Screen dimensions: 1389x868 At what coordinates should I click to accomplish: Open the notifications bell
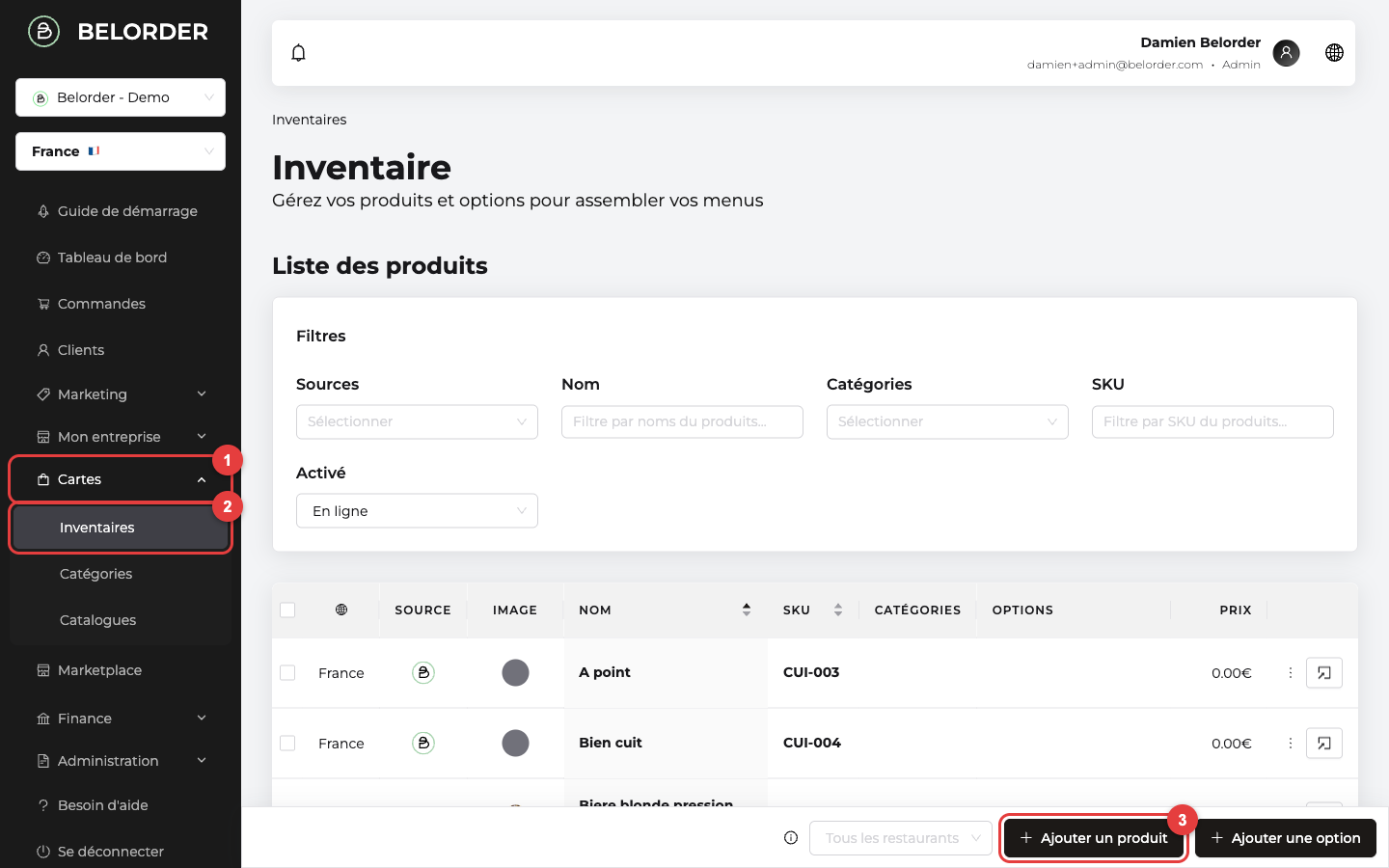pyautogui.click(x=299, y=53)
